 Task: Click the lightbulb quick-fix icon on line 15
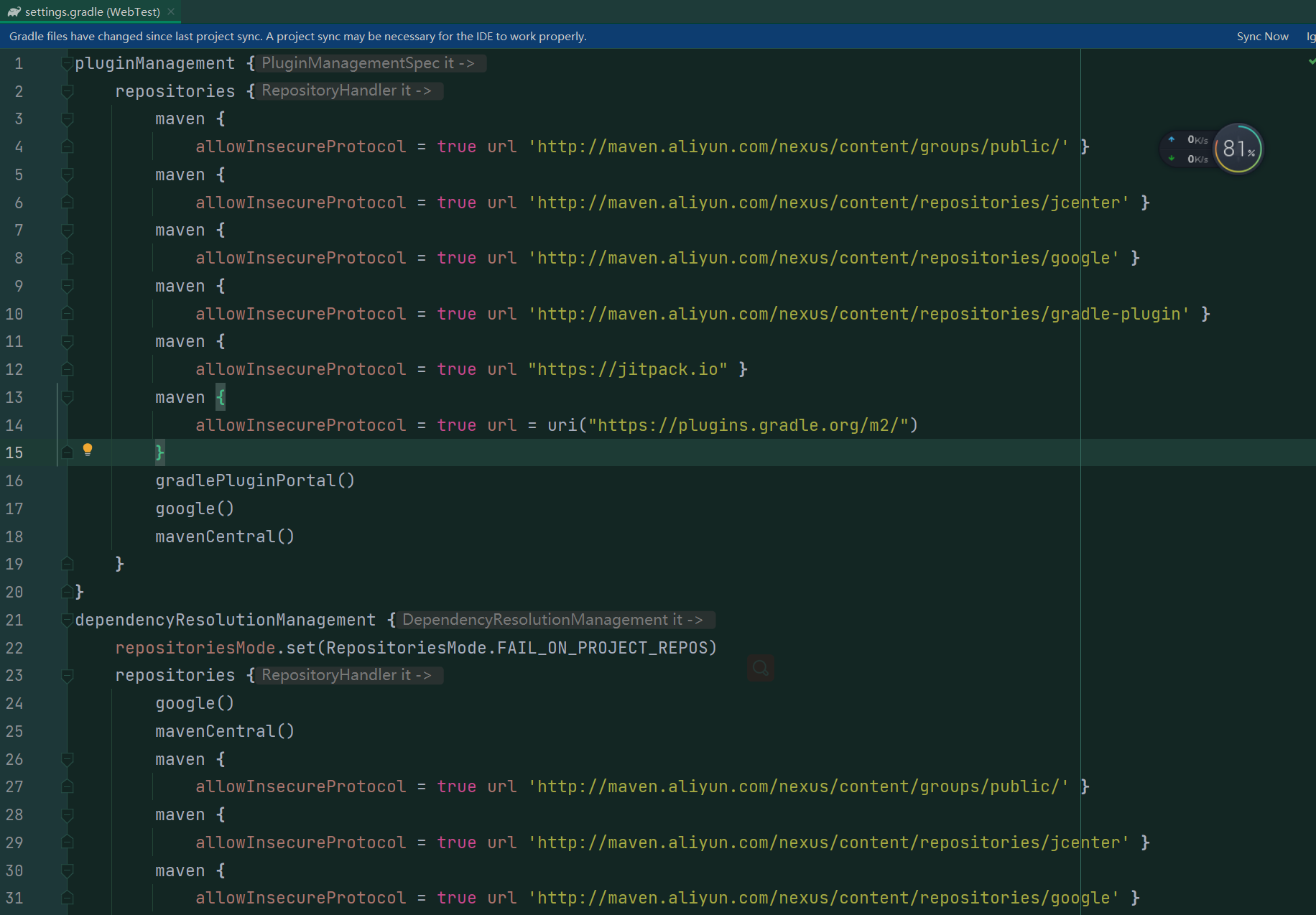[x=88, y=450]
